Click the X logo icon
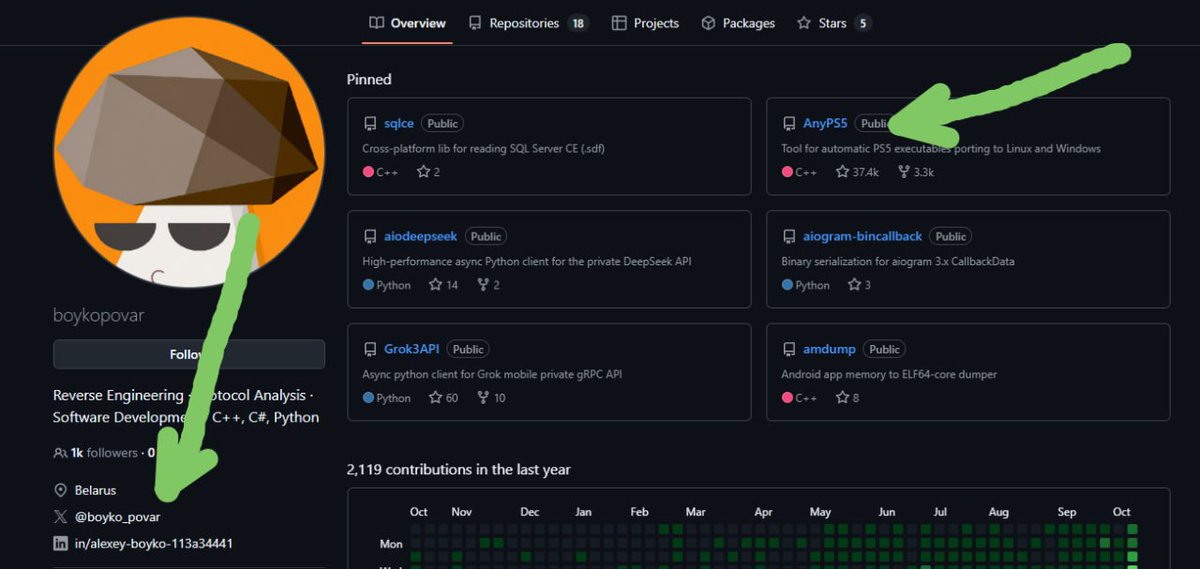 point(60,517)
